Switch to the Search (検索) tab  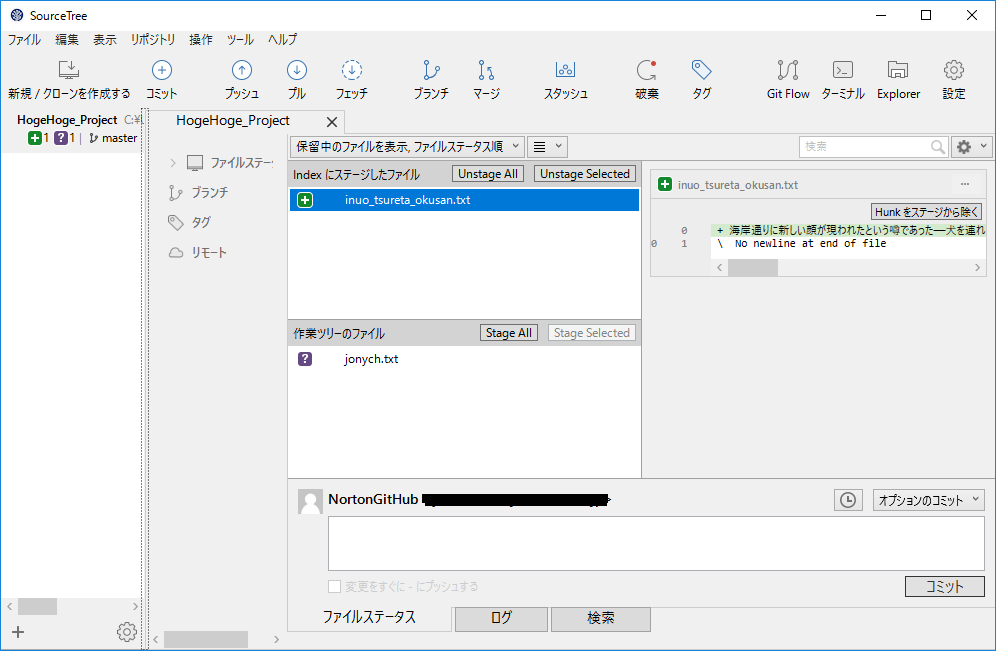pos(601,619)
